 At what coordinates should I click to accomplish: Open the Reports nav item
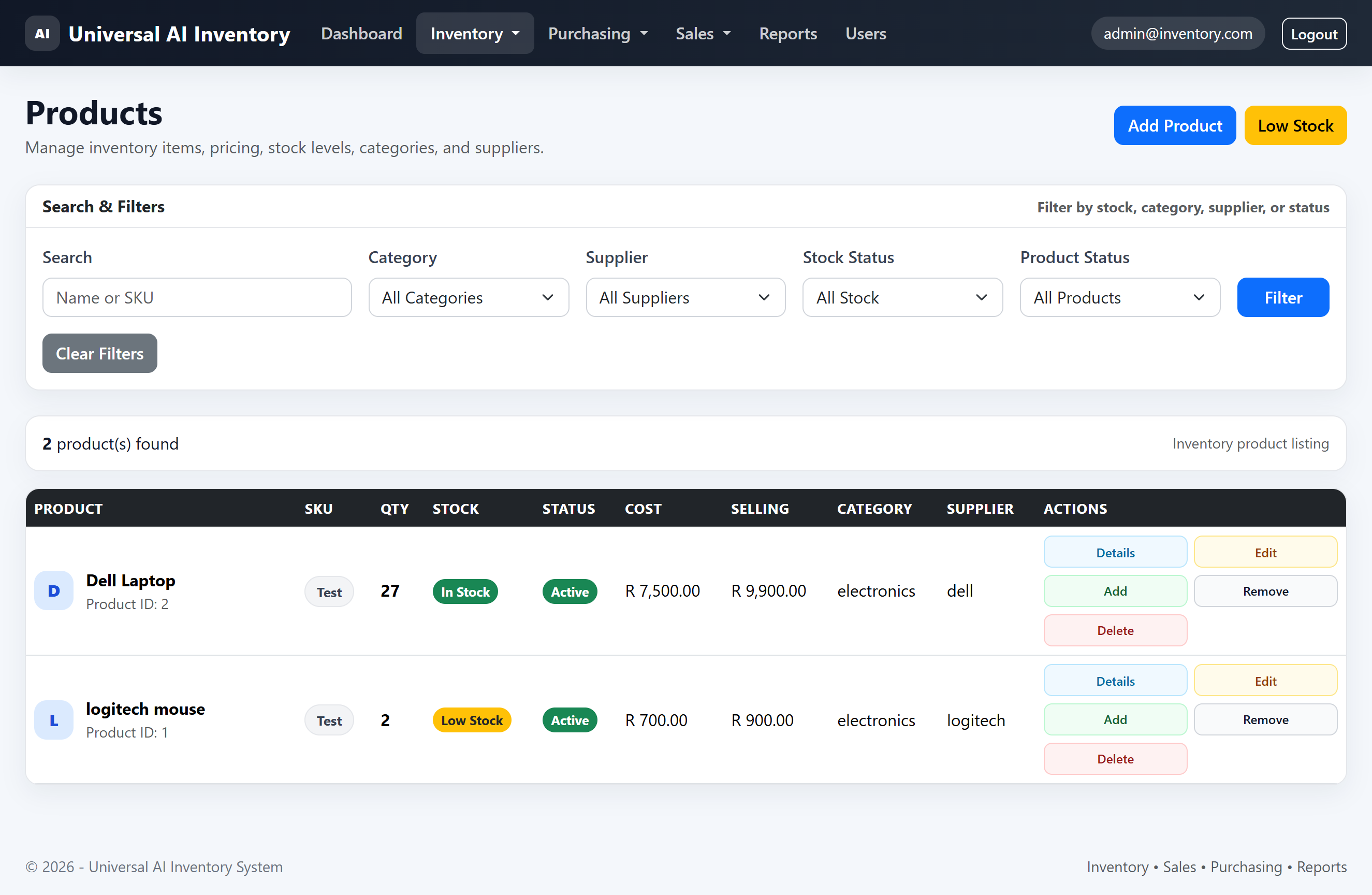click(x=787, y=34)
